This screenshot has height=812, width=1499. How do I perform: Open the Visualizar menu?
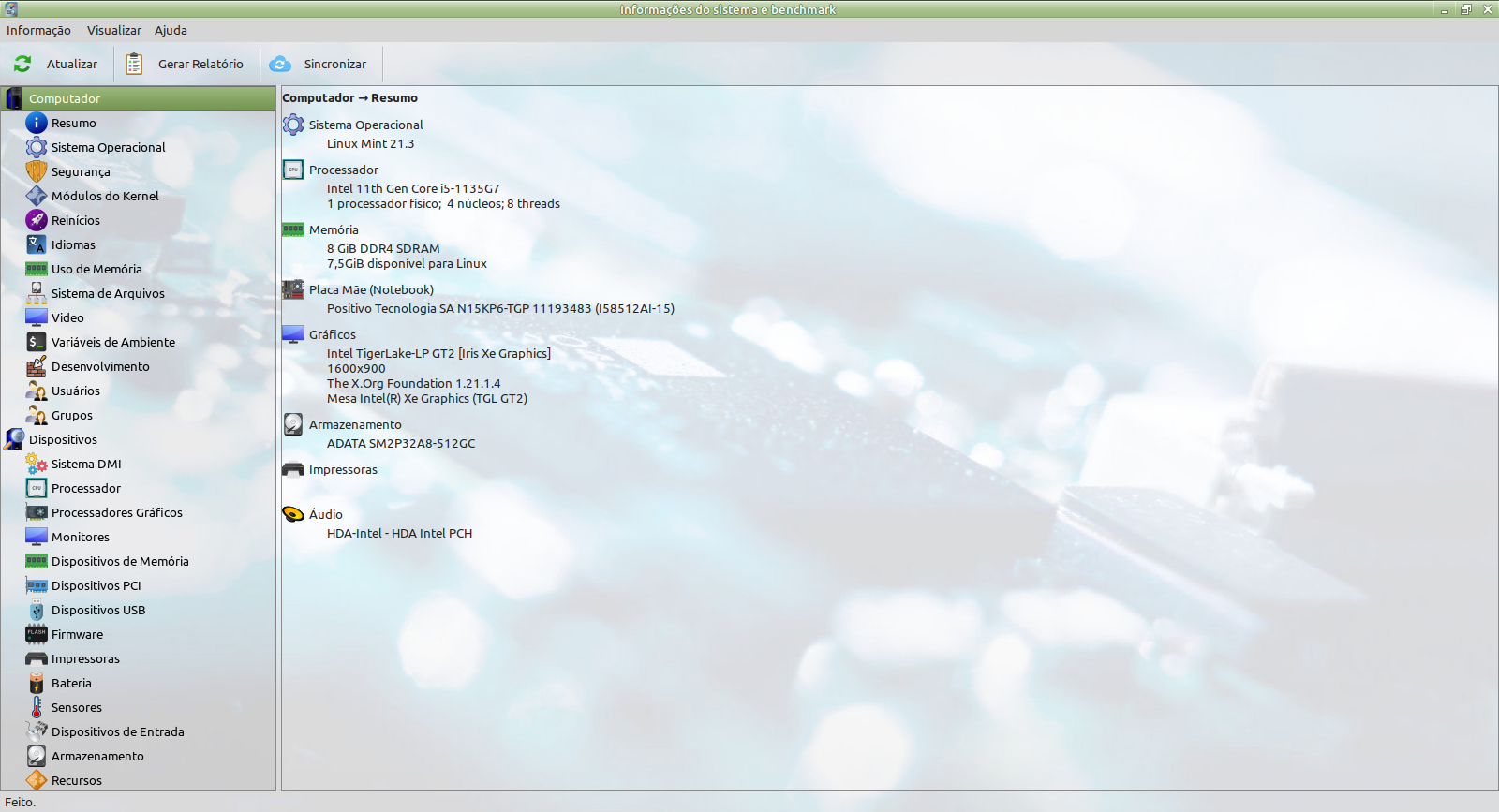click(x=114, y=30)
